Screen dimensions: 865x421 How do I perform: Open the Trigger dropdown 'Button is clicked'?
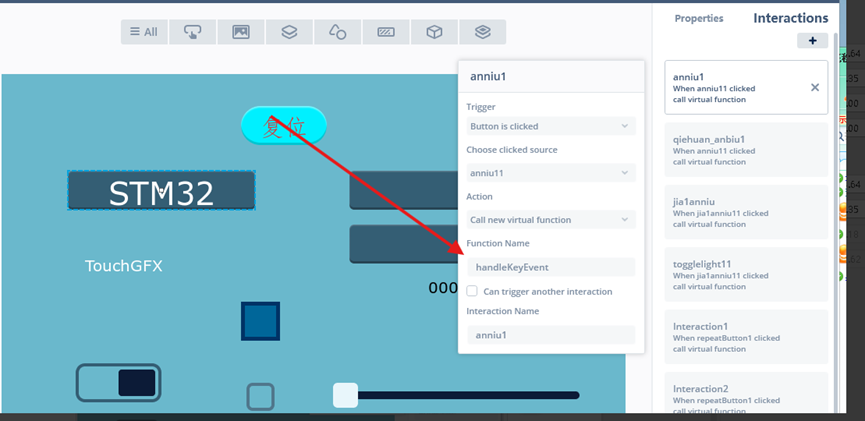pos(551,126)
